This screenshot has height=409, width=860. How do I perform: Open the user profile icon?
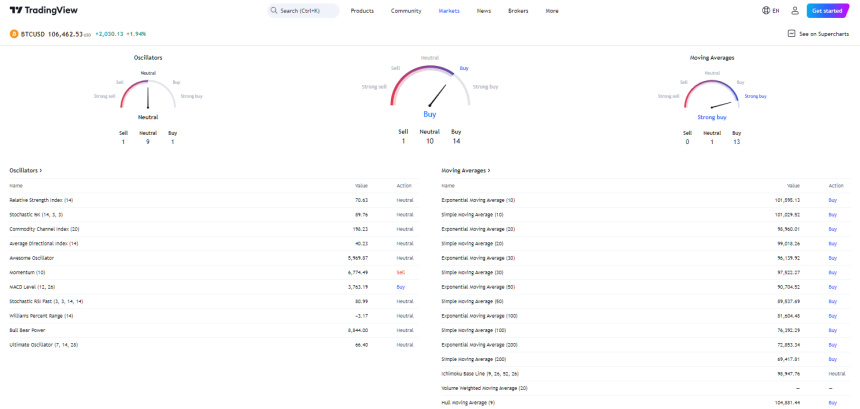(x=795, y=10)
